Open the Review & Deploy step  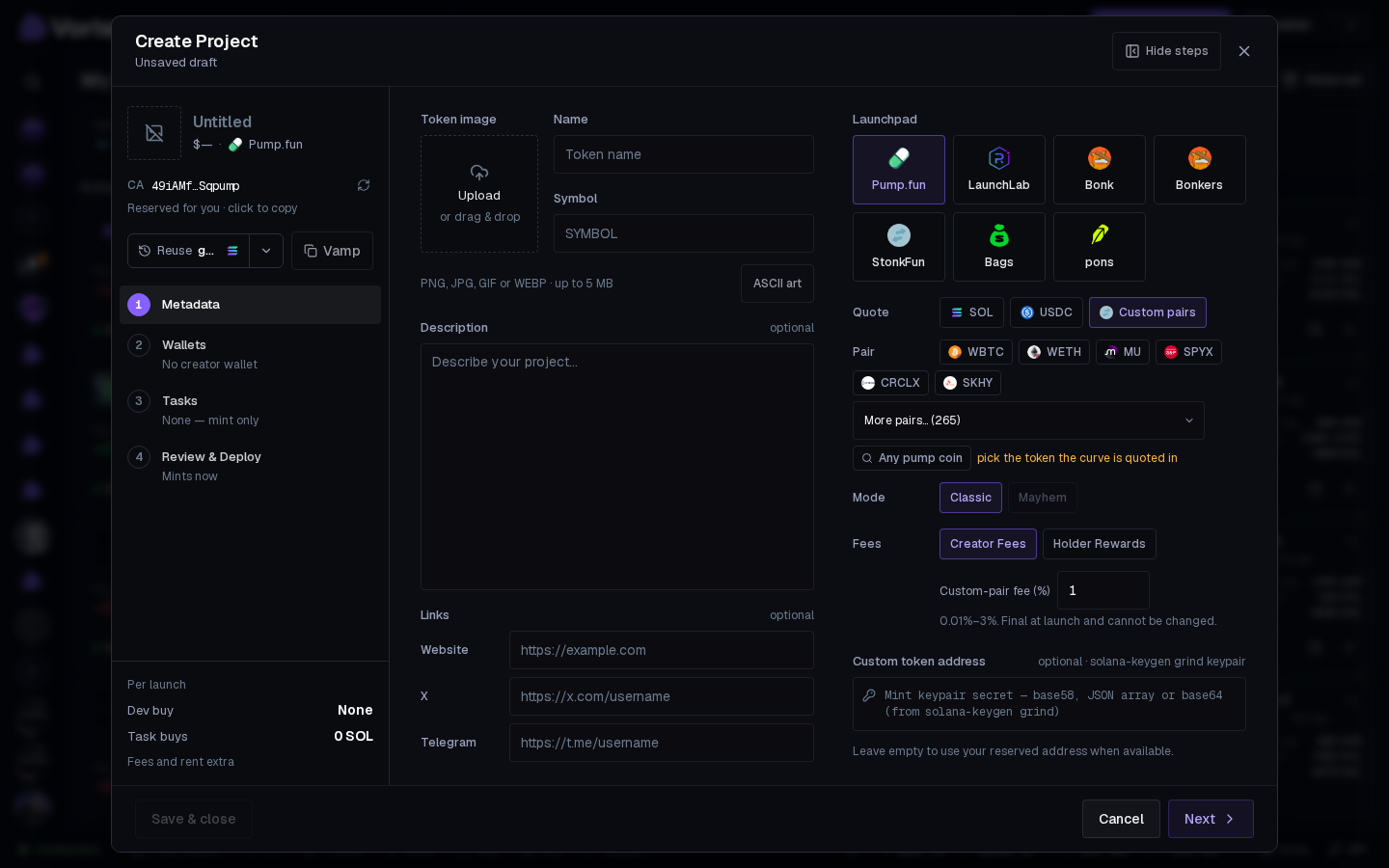[250, 466]
